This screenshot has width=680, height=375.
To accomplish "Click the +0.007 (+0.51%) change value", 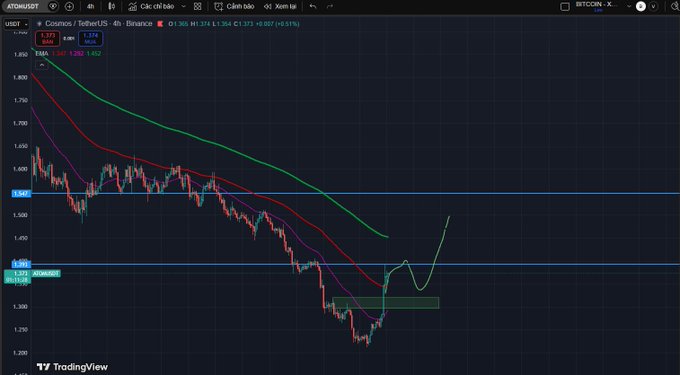I will 277,24.
